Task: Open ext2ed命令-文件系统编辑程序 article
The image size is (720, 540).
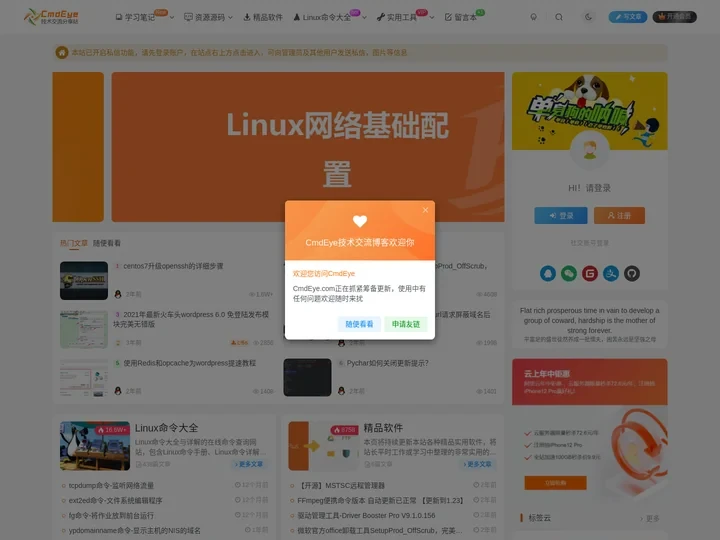Action: (115, 501)
